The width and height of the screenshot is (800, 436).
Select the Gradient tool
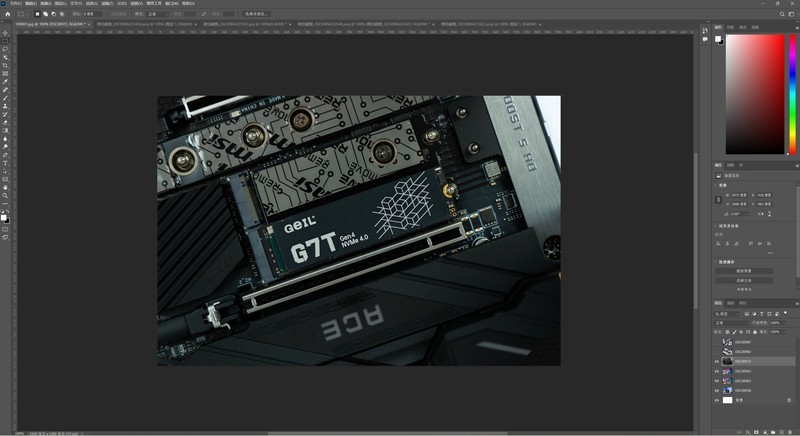pyautogui.click(x=6, y=131)
